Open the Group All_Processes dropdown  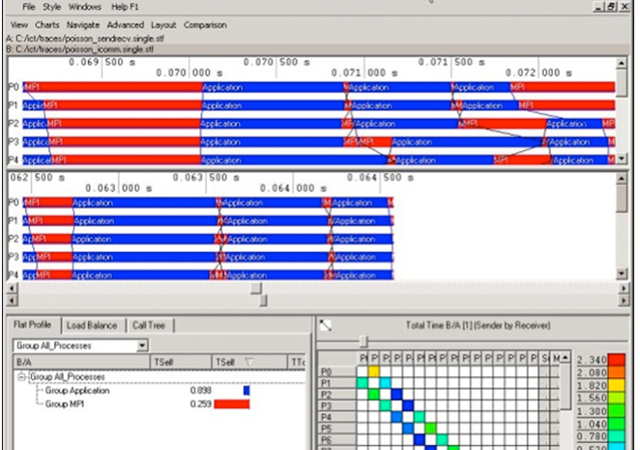click(x=142, y=345)
